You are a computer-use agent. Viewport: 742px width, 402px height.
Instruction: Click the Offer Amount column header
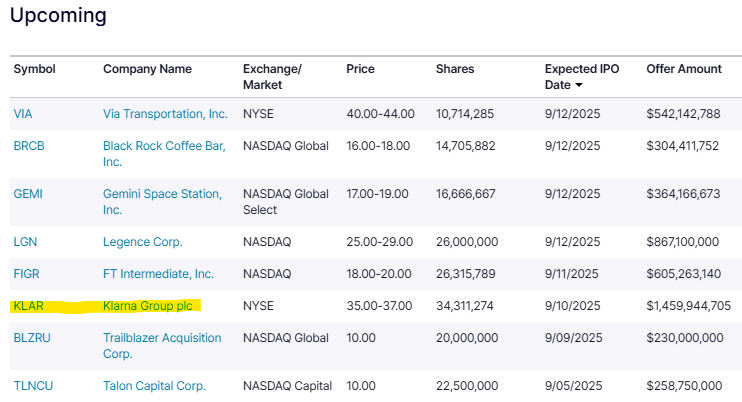coord(684,69)
